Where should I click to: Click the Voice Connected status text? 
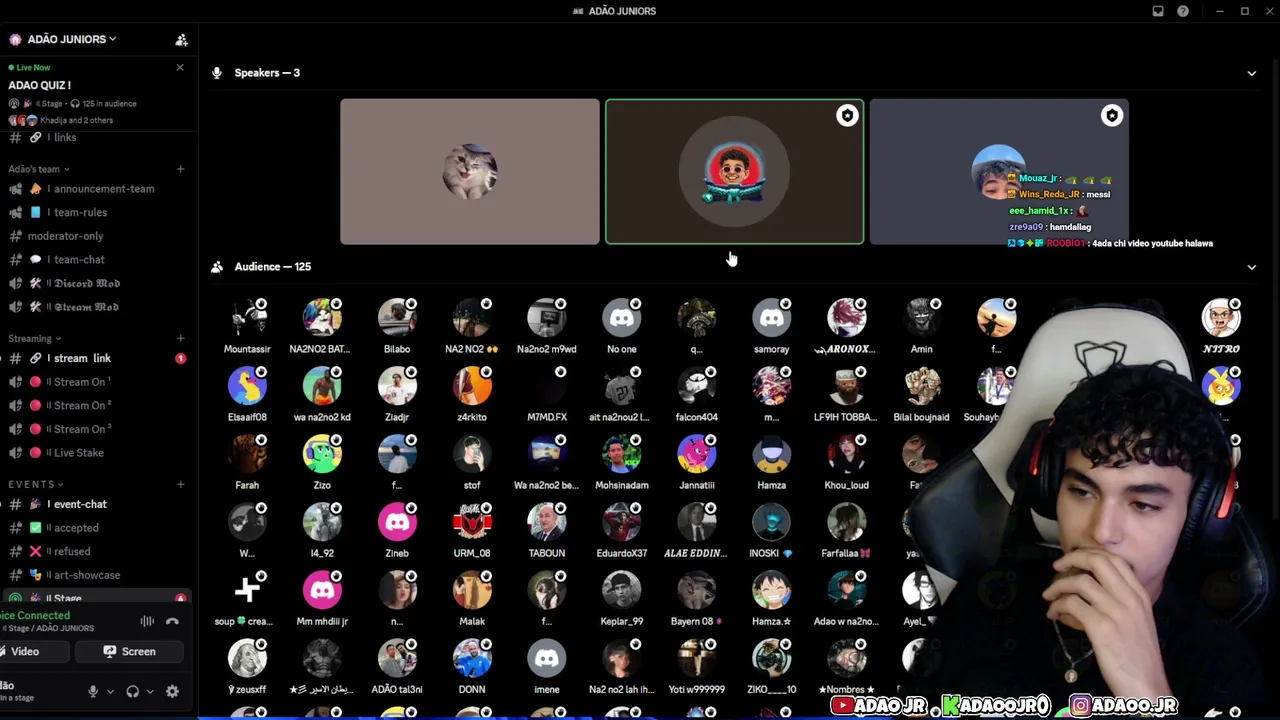(35, 616)
